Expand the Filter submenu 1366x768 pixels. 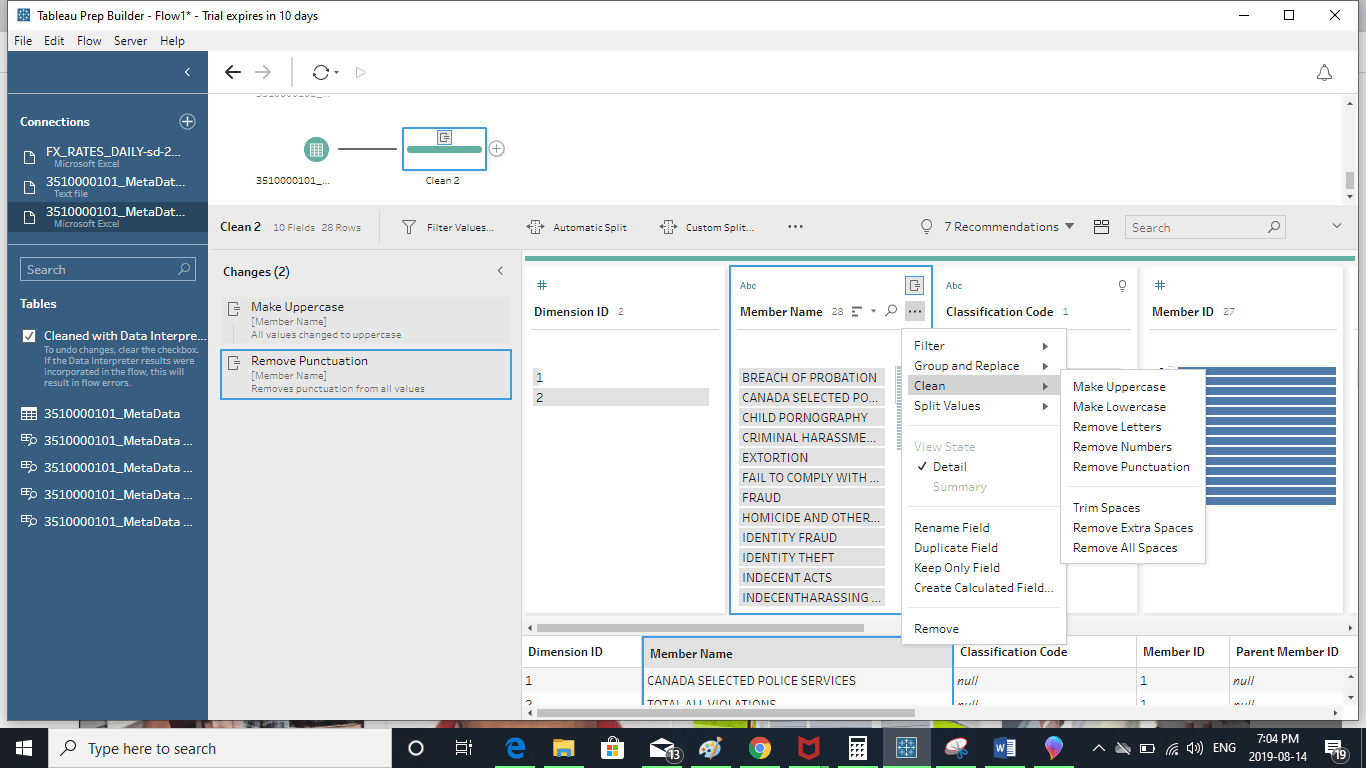984,346
